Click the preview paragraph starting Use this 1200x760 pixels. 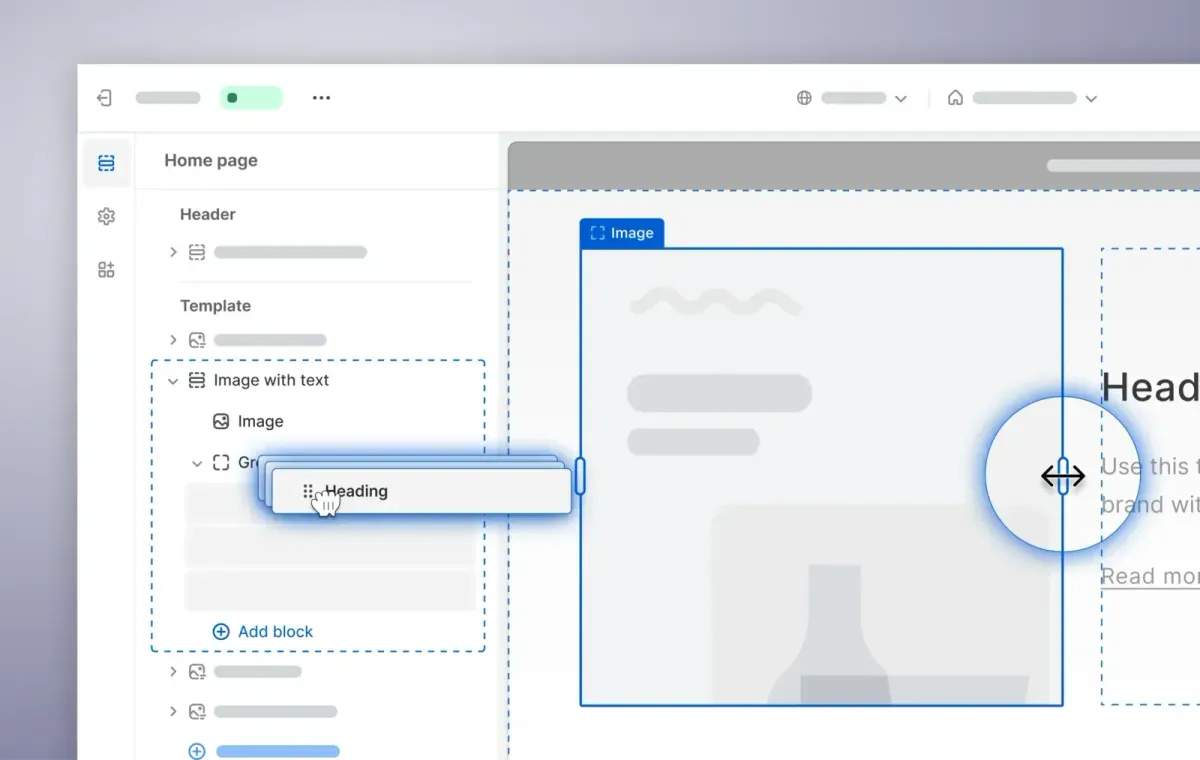point(1150,485)
